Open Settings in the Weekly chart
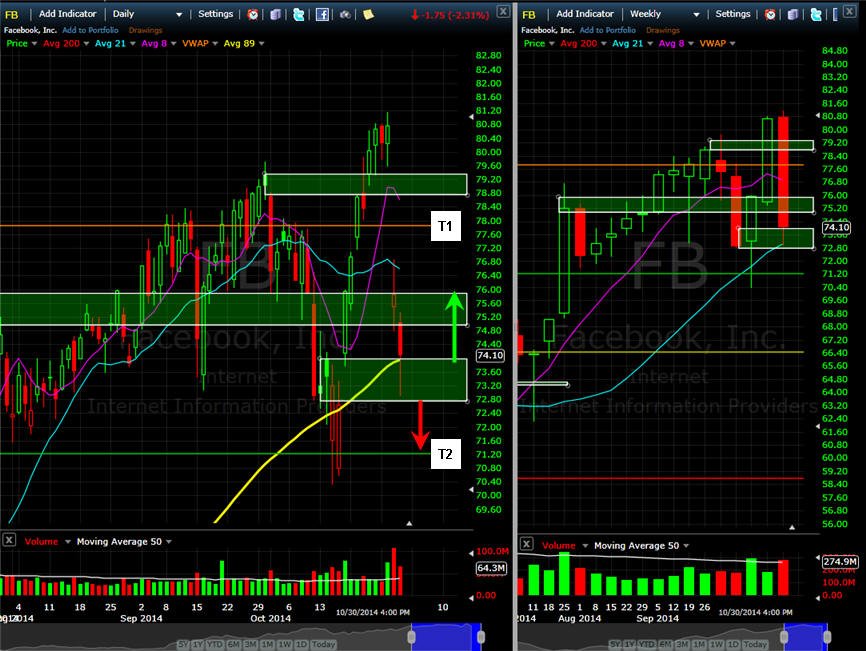 tap(733, 14)
